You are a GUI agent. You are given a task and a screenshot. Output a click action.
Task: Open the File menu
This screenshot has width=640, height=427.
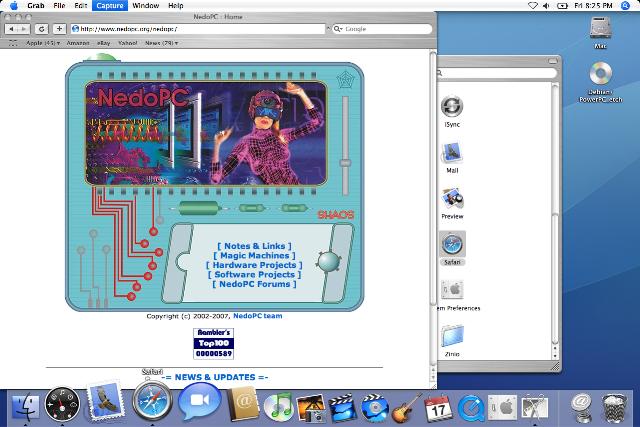59,6
